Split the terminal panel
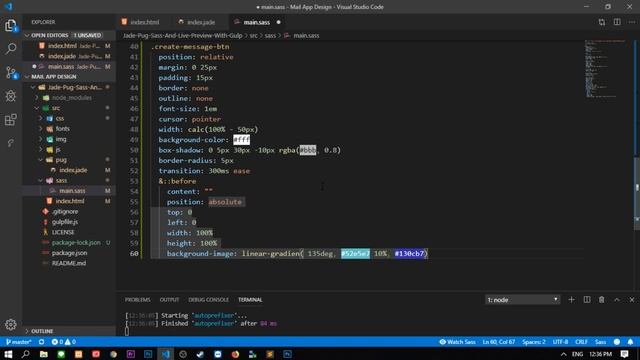This screenshot has width=640, height=360. coord(587,300)
